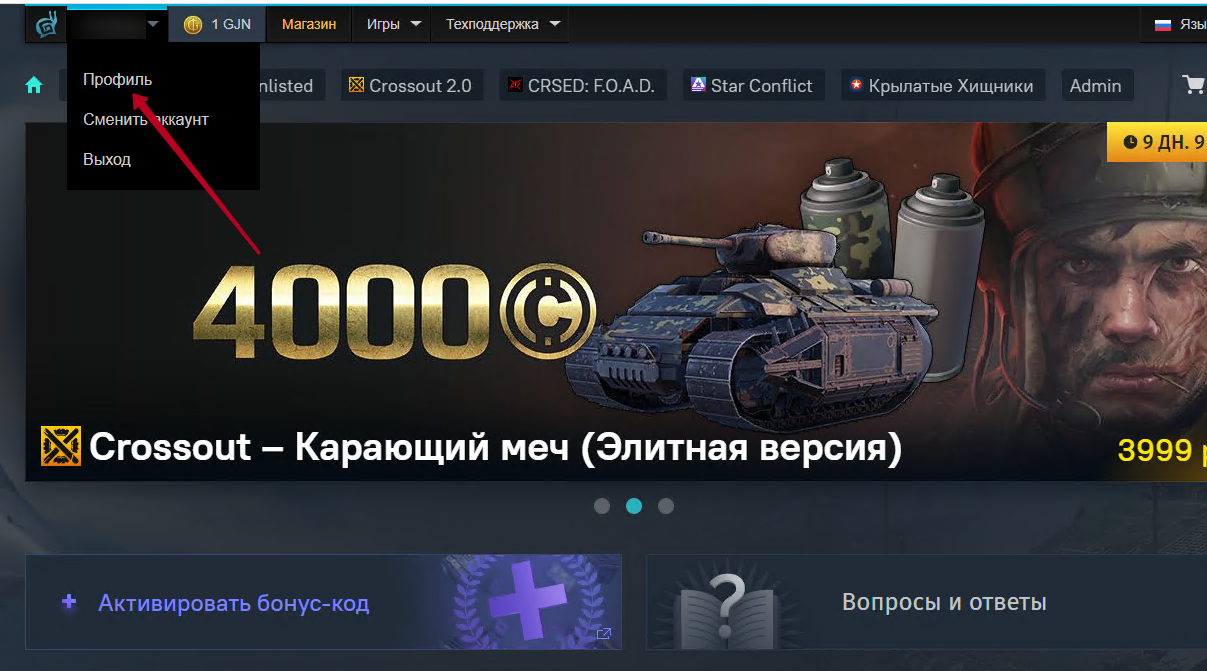Open the Крылатые Хищники game tab
This screenshot has width=1207, height=671.
tap(943, 86)
